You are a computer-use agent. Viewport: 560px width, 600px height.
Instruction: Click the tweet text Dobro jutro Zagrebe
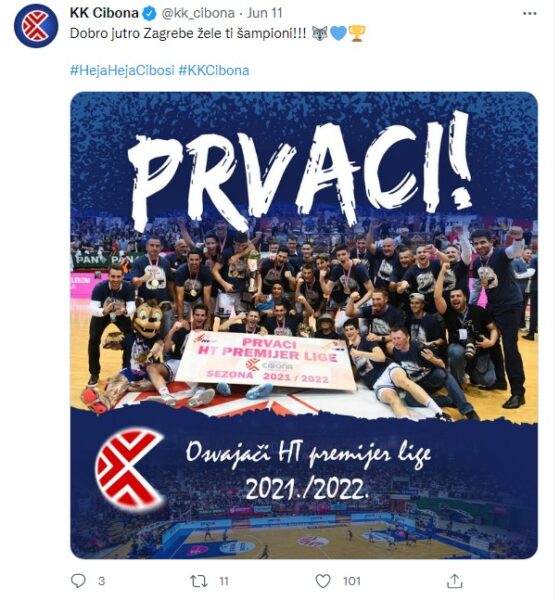132,34
